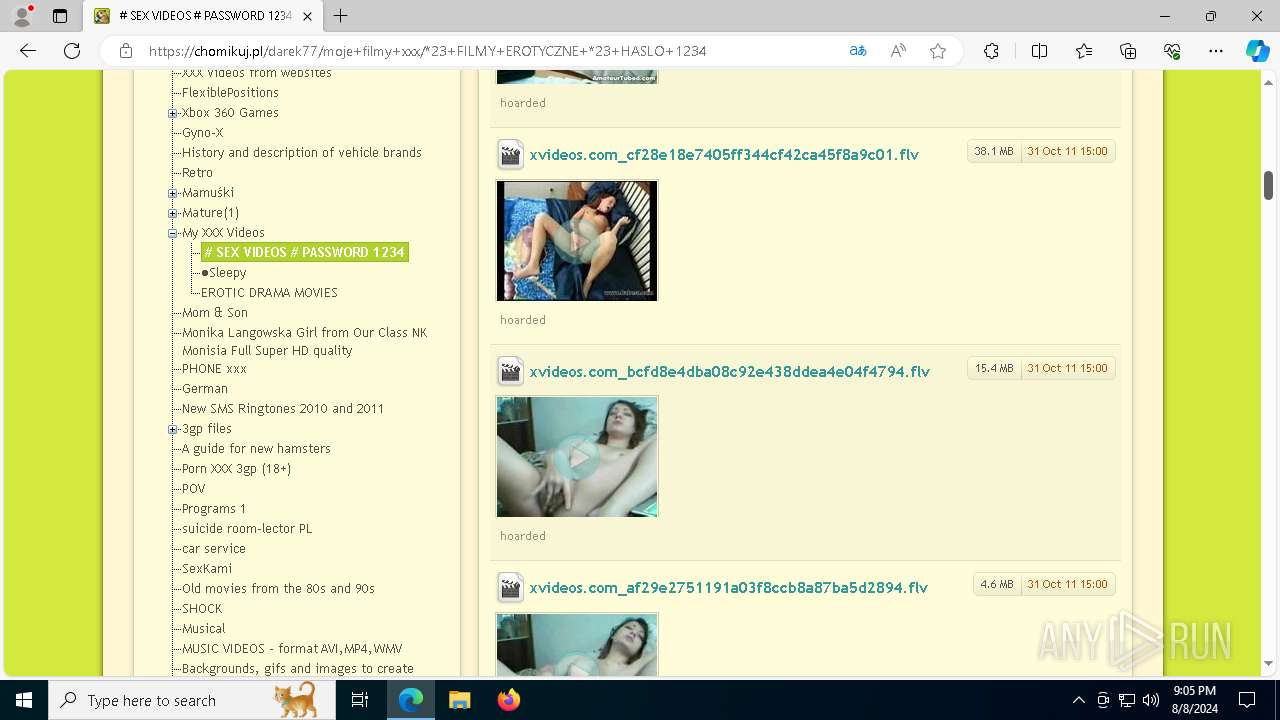
Task: Click the 4.6 MB file size label
Action: pos(997,585)
